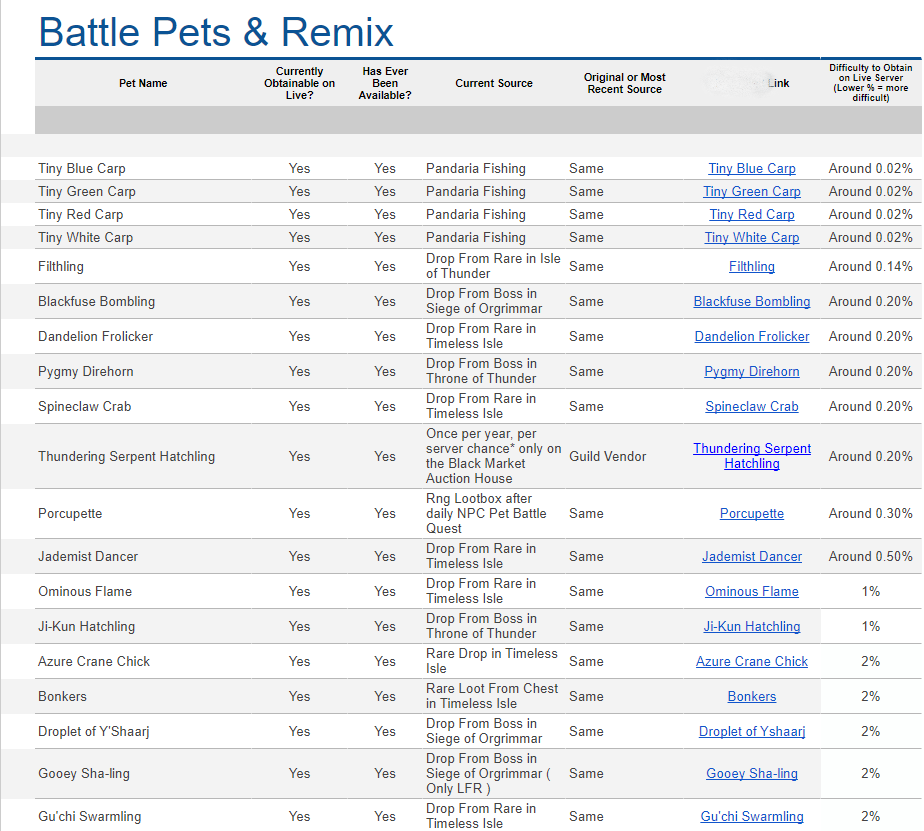Image resolution: width=924 pixels, height=831 pixels.
Task: Open the Tiny Blue Carp link
Action: [x=751, y=169]
